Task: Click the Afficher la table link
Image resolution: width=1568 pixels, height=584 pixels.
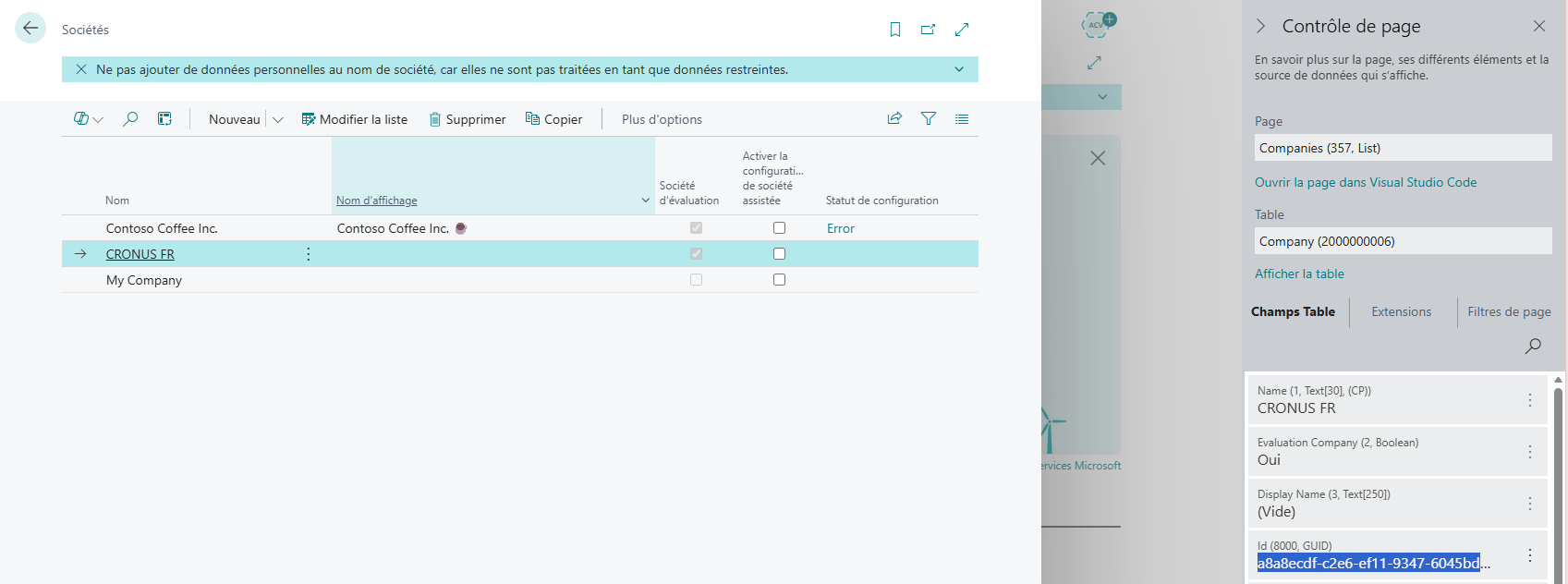Action: point(1299,274)
